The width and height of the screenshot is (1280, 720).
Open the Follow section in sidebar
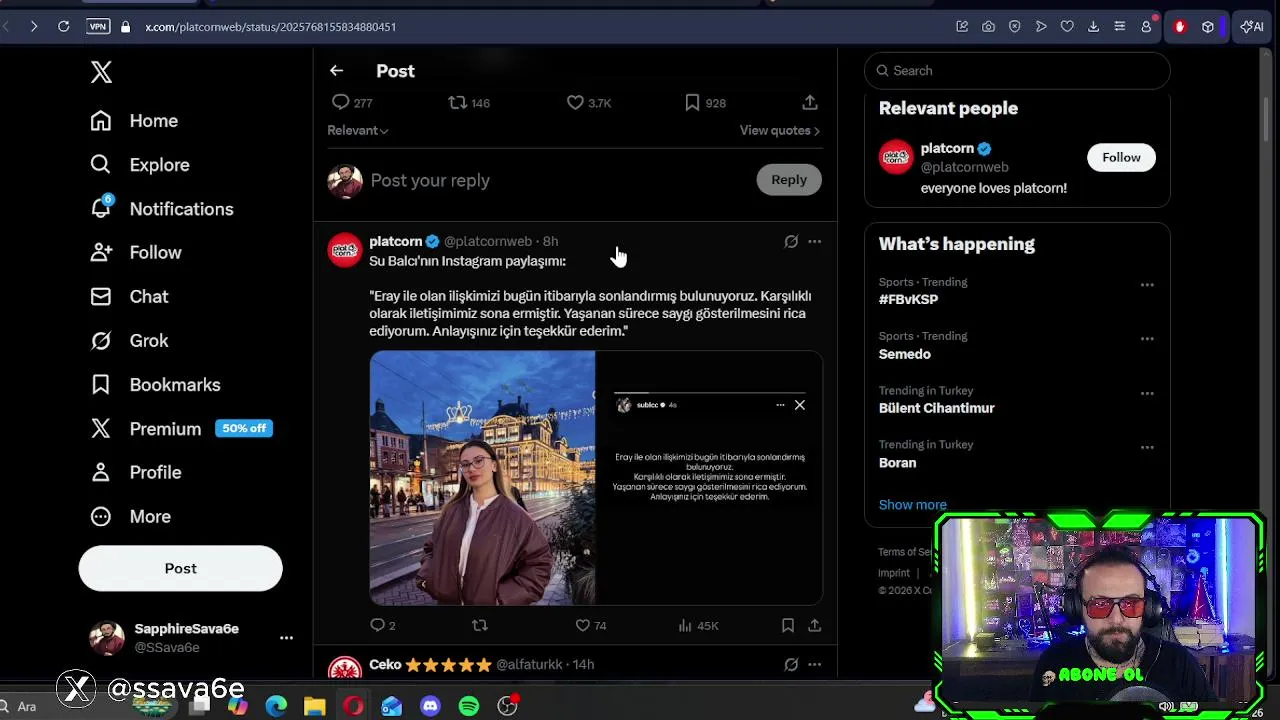tap(135, 253)
